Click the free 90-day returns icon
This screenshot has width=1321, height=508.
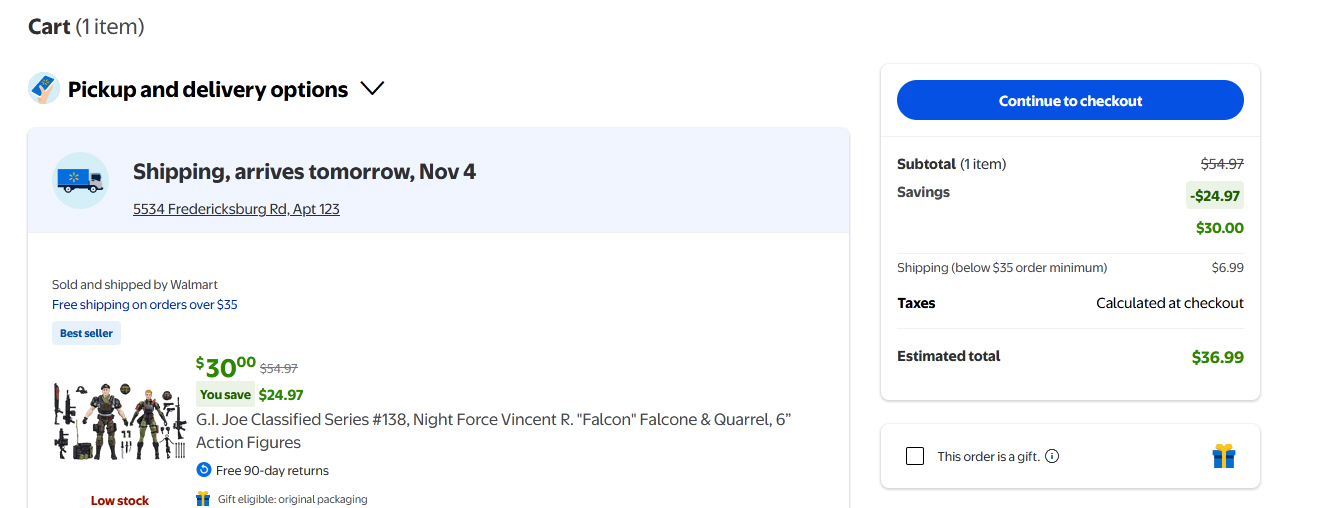point(204,470)
